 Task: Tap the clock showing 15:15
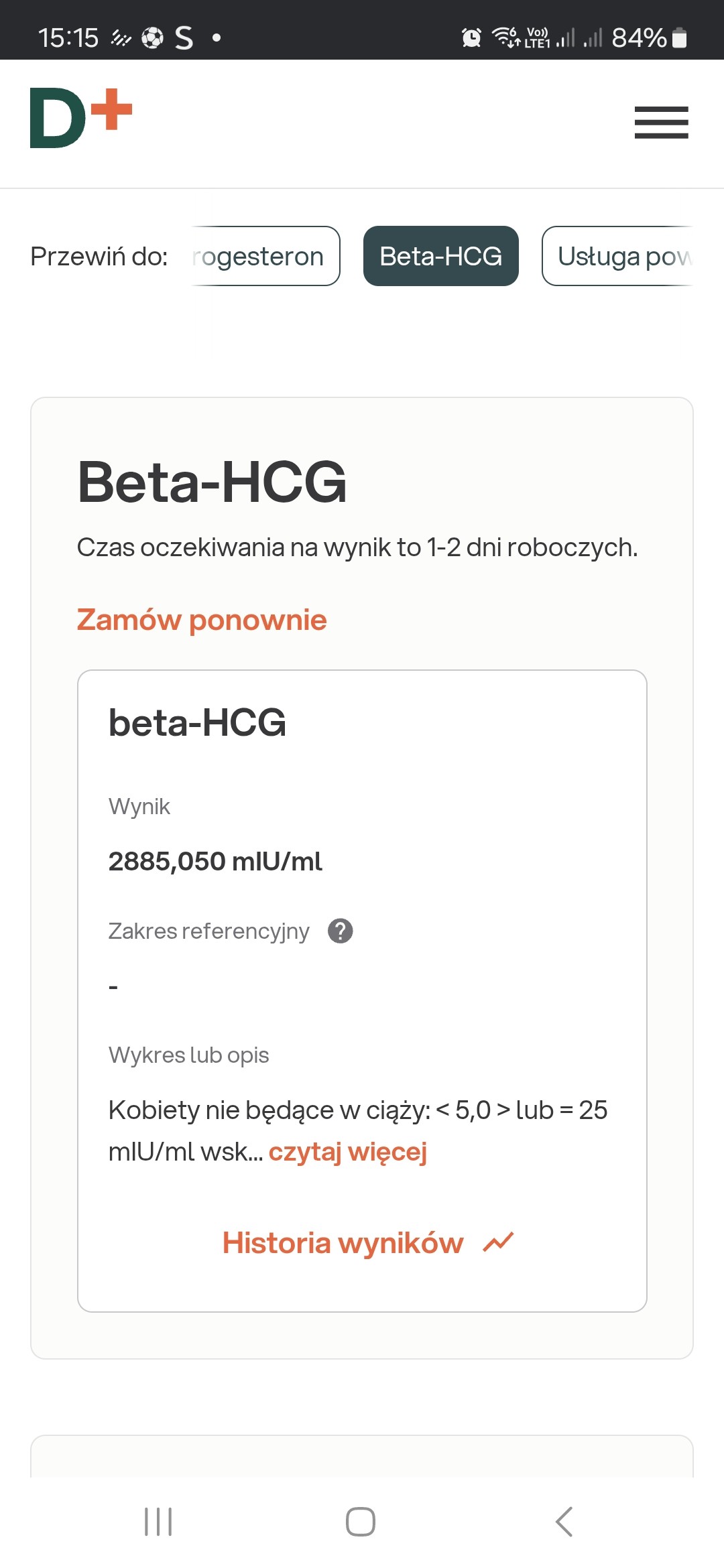coord(68,38)
